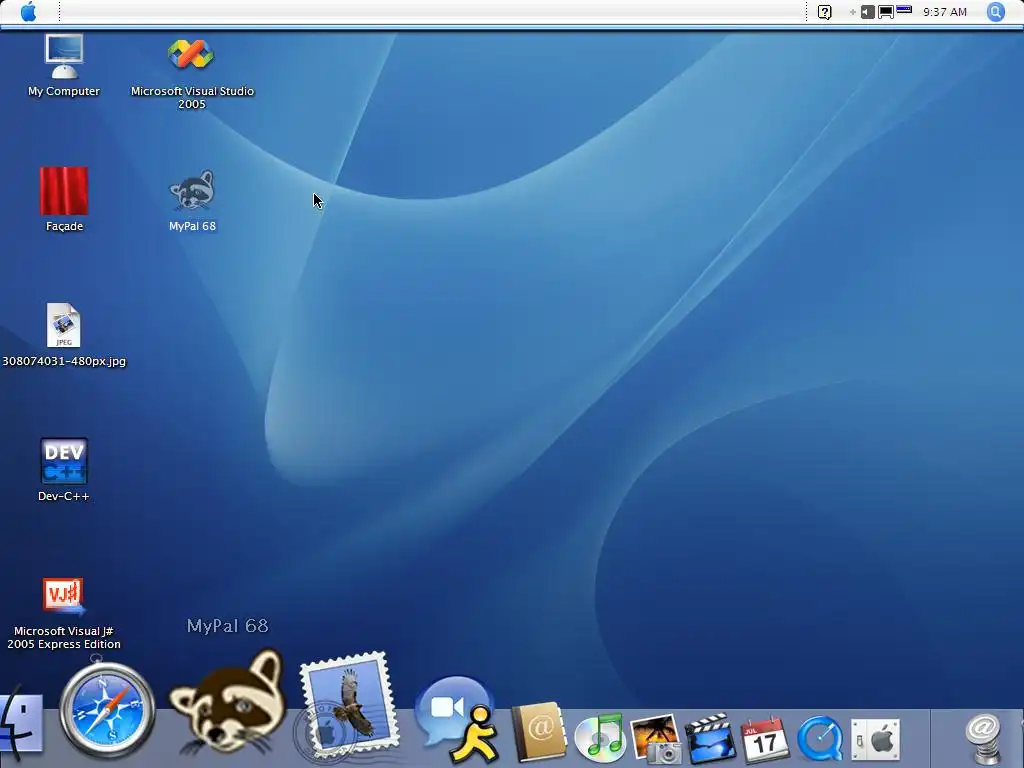Open Finder from the dock
Viewport: 1024px width, 768px height.
click(22, 725)
